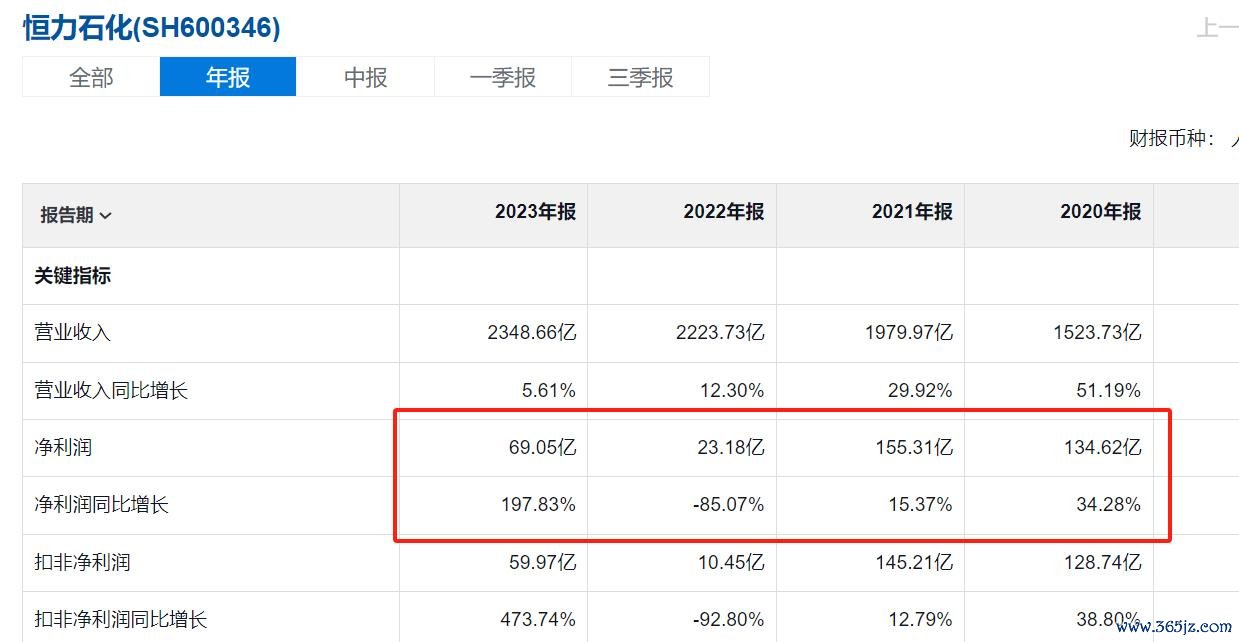Screen dimensions: 1239x642
Task: Click the 155.31亿 net profit value
Action: pos(914,447)
